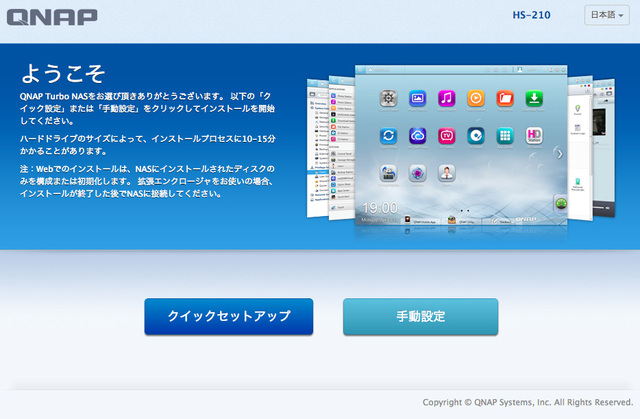Screen dimensions: 640x419
Task: Click the Control Panel gear icon in preview
Action: pyautogui.click(x=388, y=98)
